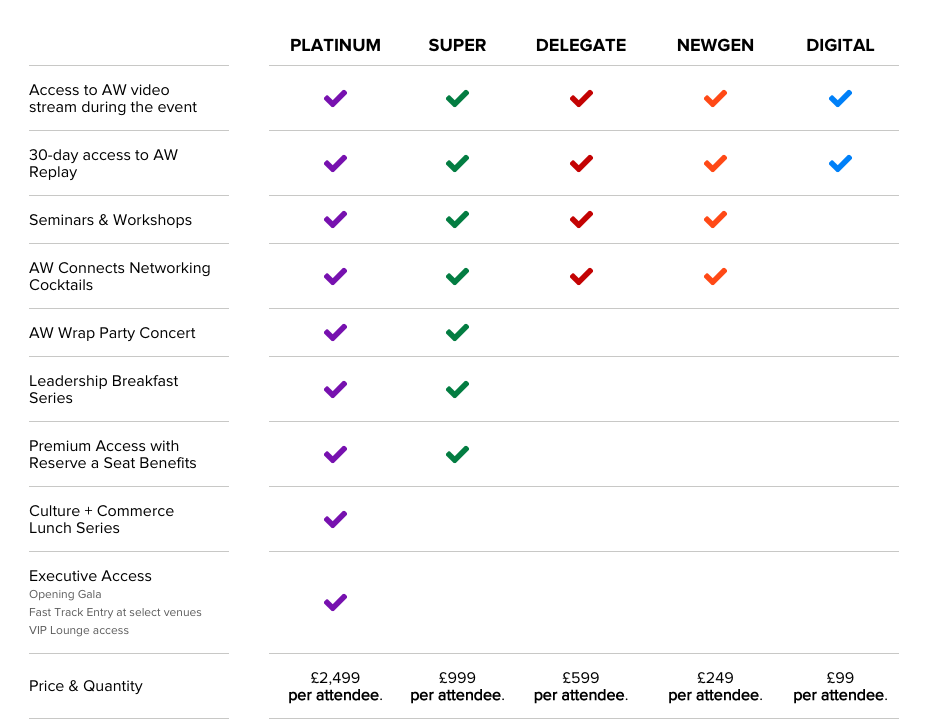Select the PLATINUM column header
Screen dimensions: 927x727
[x=335, y=45]
